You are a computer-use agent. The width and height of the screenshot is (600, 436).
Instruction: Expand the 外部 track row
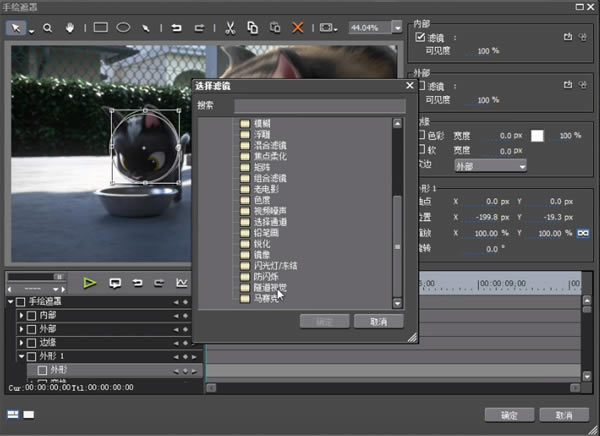pyautogui.click(x=21, y=329)
